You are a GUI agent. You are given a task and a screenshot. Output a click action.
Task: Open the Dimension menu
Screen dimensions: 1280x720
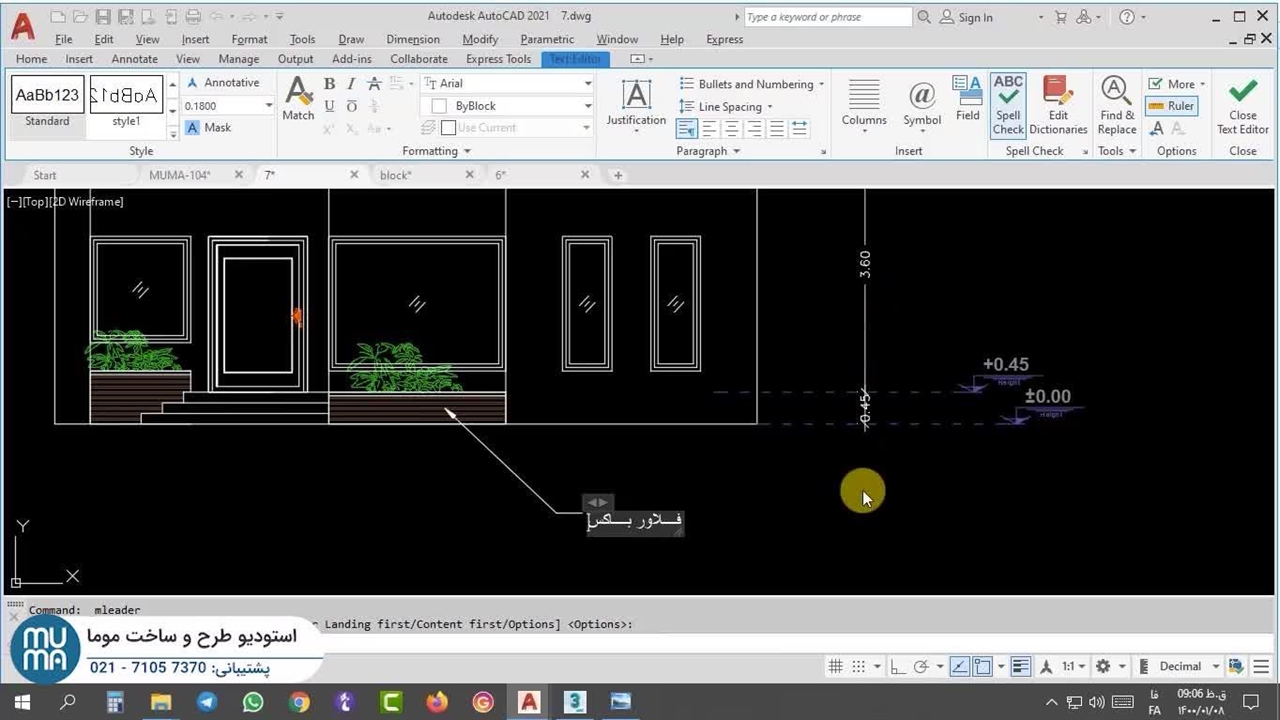412,39
